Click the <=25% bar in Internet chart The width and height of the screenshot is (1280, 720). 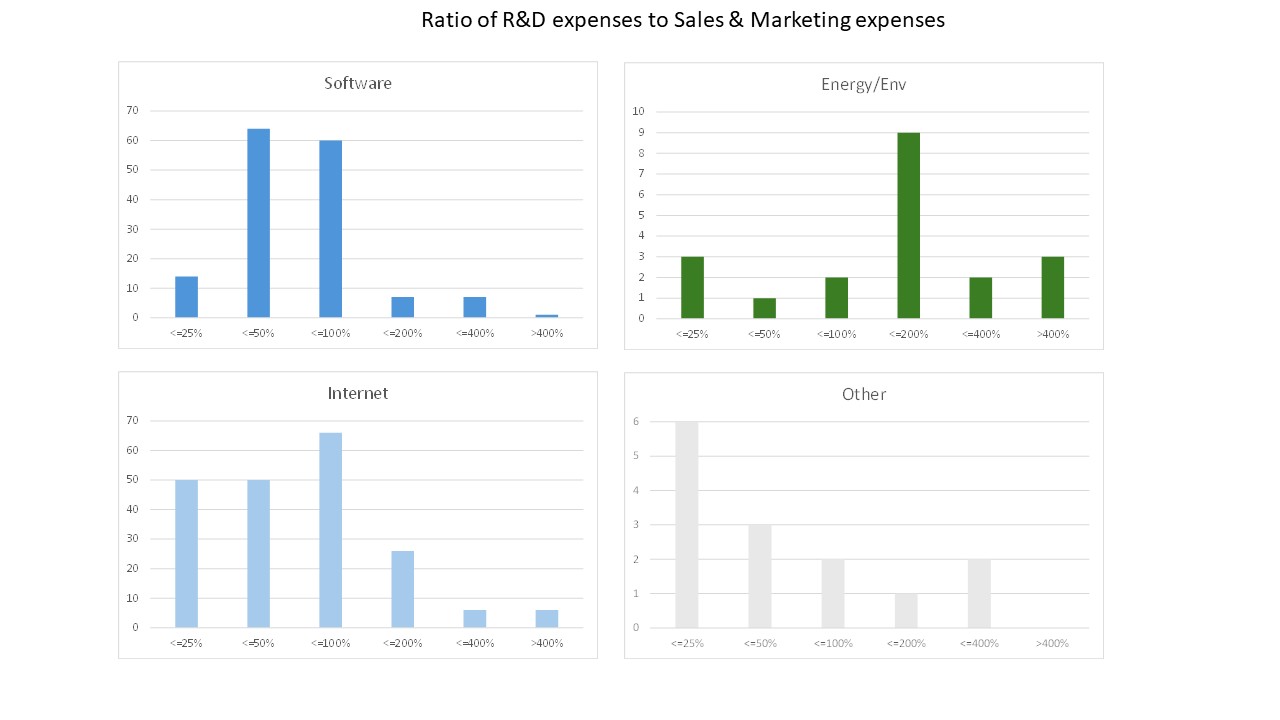186,554
